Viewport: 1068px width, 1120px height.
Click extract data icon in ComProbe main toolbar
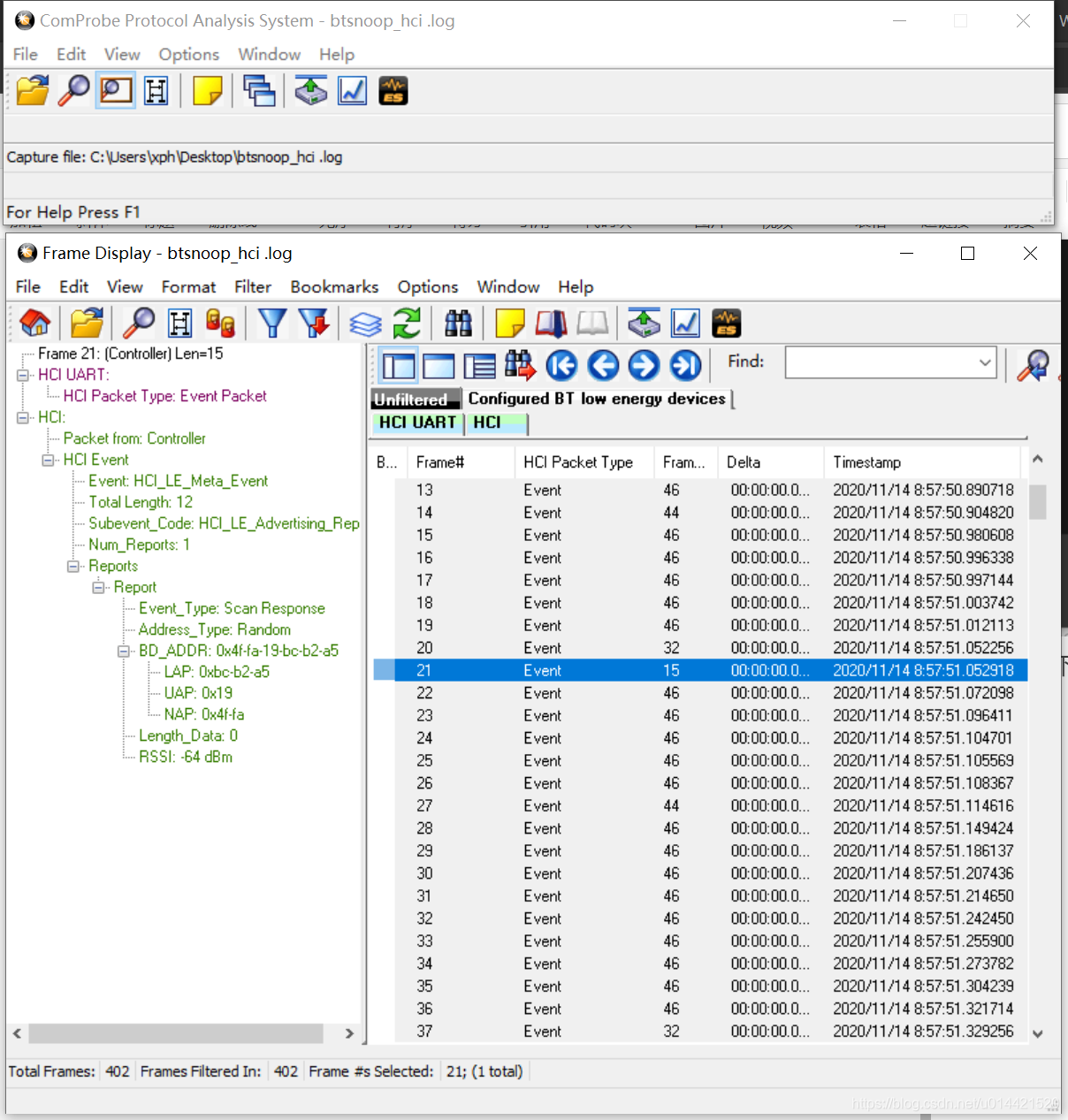tap(311, 90)
